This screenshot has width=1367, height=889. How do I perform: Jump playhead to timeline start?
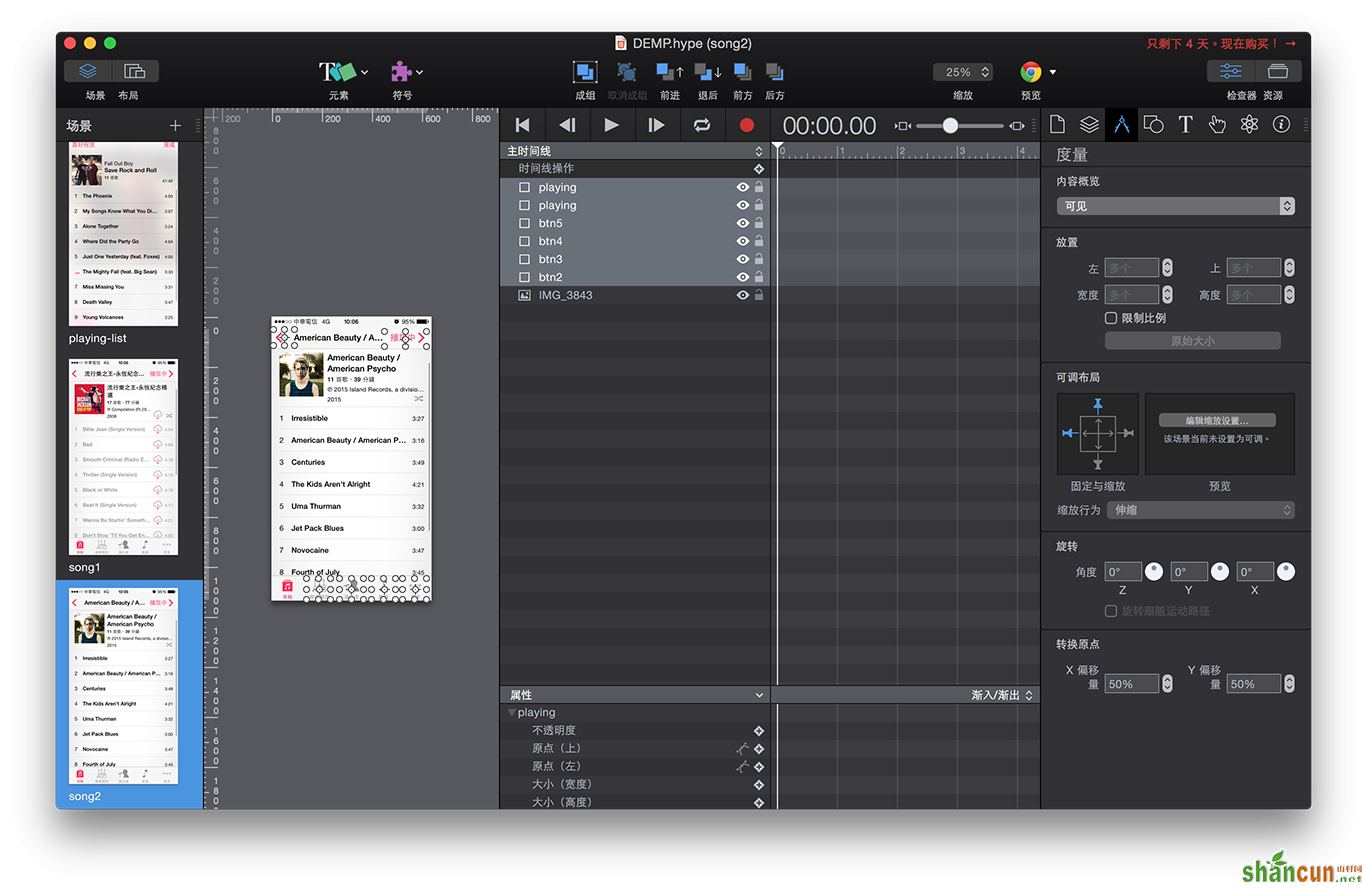(522, 125)
